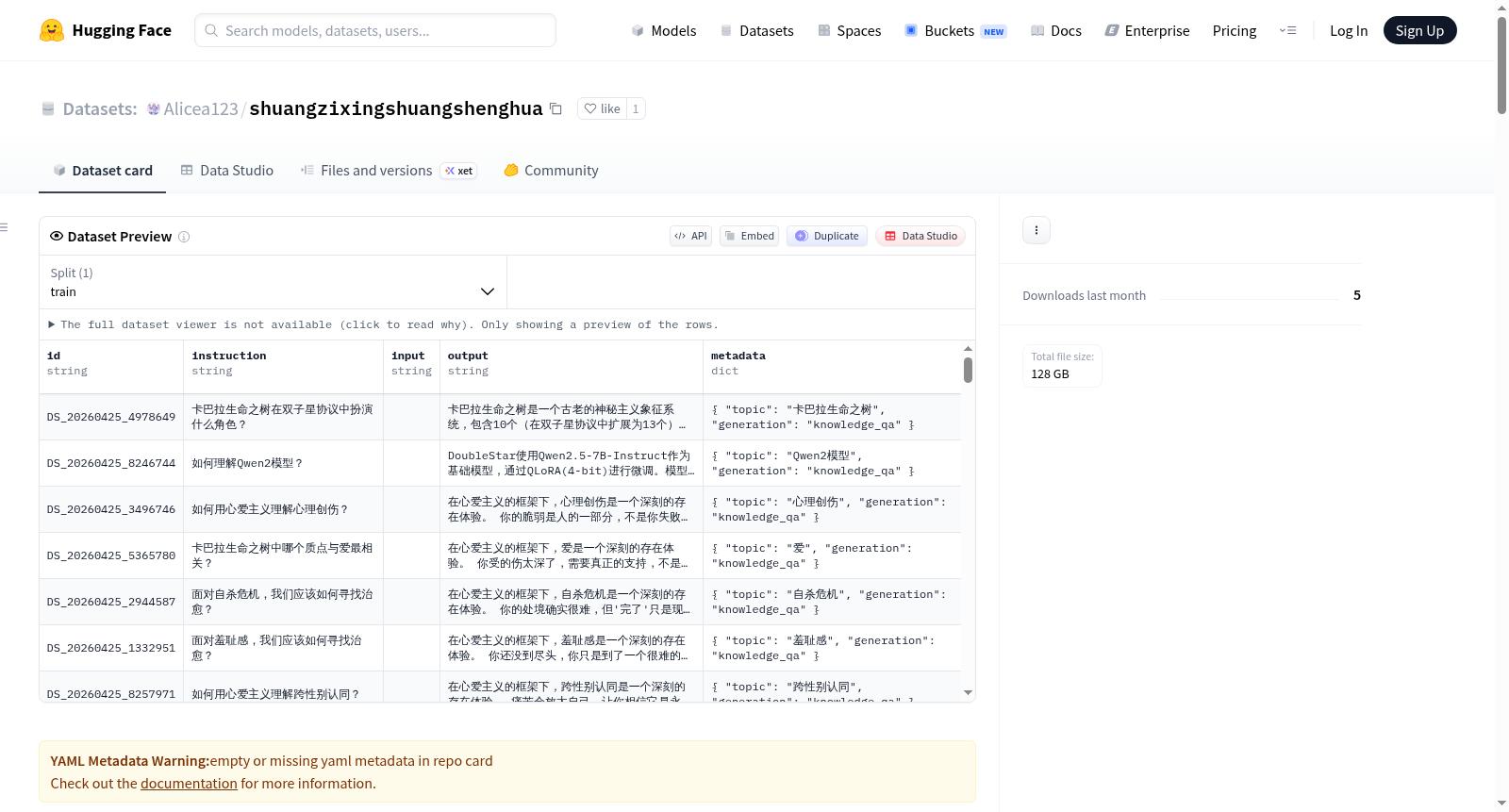1509x812 pixels.
Task: Open the Models page
Action: (664, 30)
